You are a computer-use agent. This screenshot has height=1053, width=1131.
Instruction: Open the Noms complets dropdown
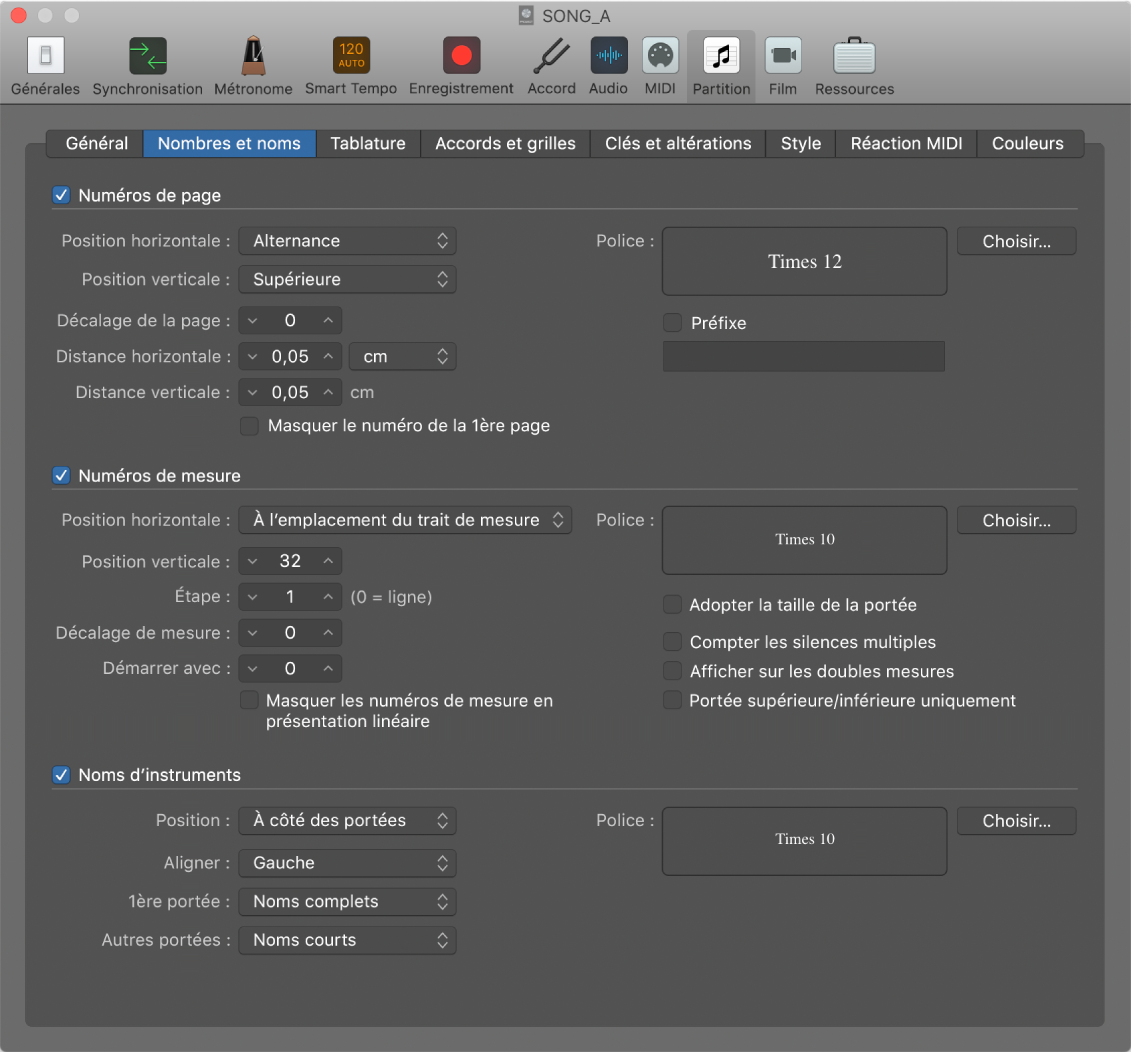(x=347, y=902)
